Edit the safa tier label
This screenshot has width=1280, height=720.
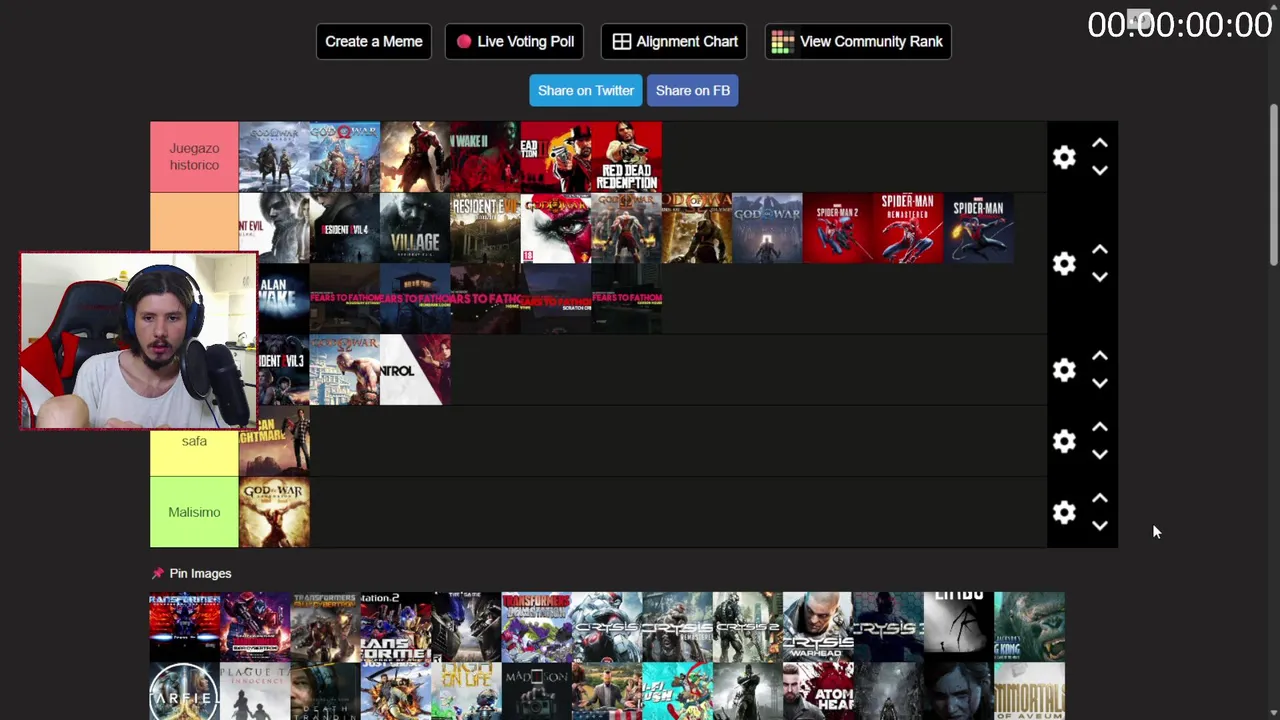194,441
